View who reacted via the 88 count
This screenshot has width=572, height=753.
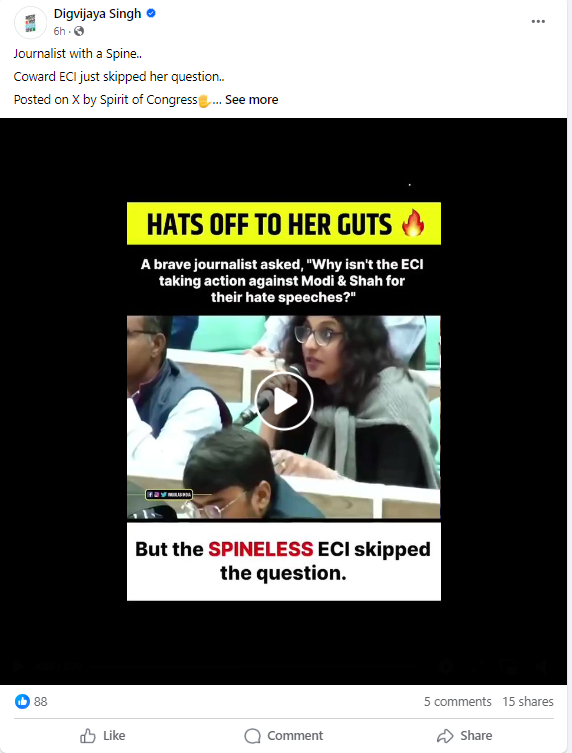click(x=41, y=702)
